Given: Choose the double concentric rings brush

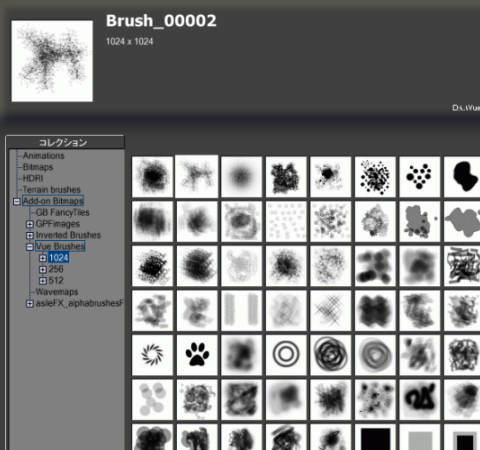Looking at the screenshot, I should pyautogui.click(x=286, y=355).
